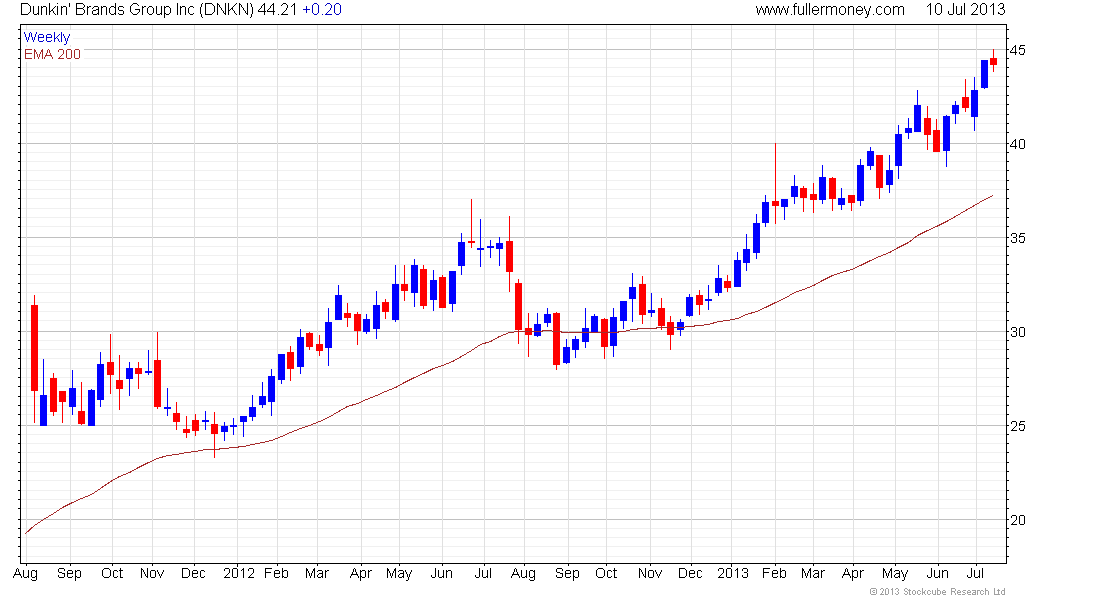Click the Mar label after 2012
This screenshot has width=1100, height=600.
(x=317, y=573)
